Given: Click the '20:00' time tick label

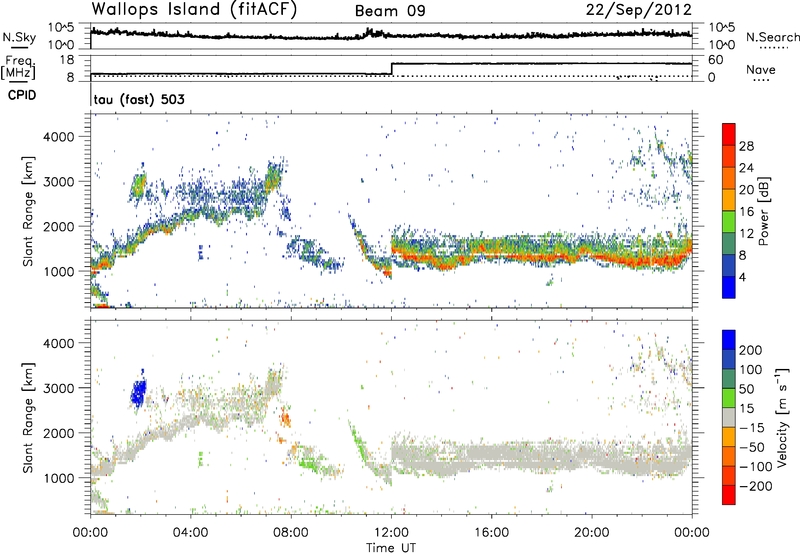Looking at the screenshot, I should 592,533.
